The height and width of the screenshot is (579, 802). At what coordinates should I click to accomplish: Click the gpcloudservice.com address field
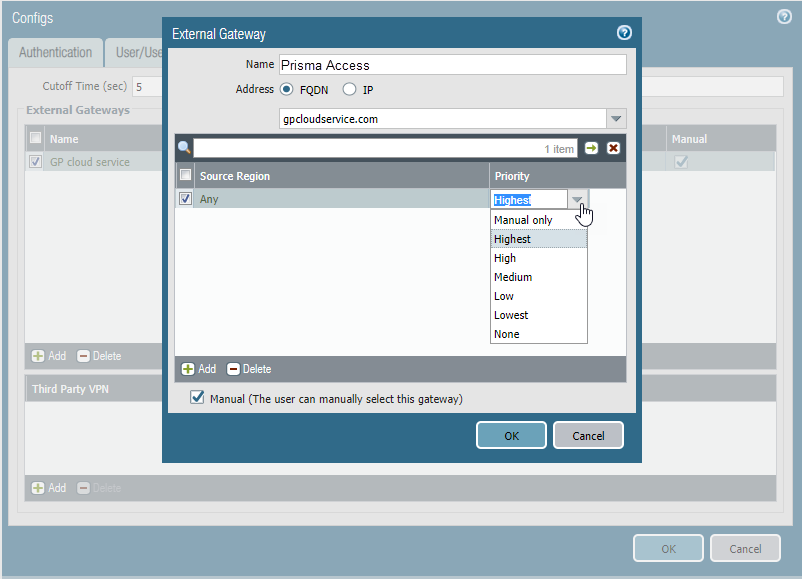443,119
